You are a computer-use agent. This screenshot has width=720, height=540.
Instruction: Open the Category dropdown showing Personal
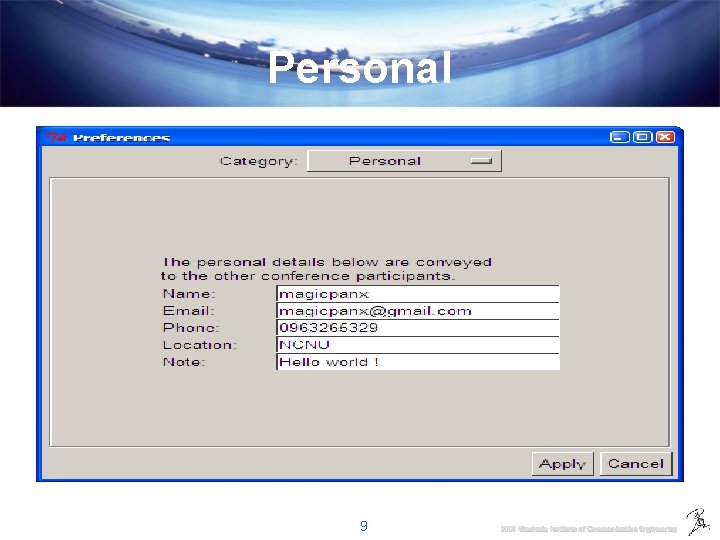[x=404, y=161]
